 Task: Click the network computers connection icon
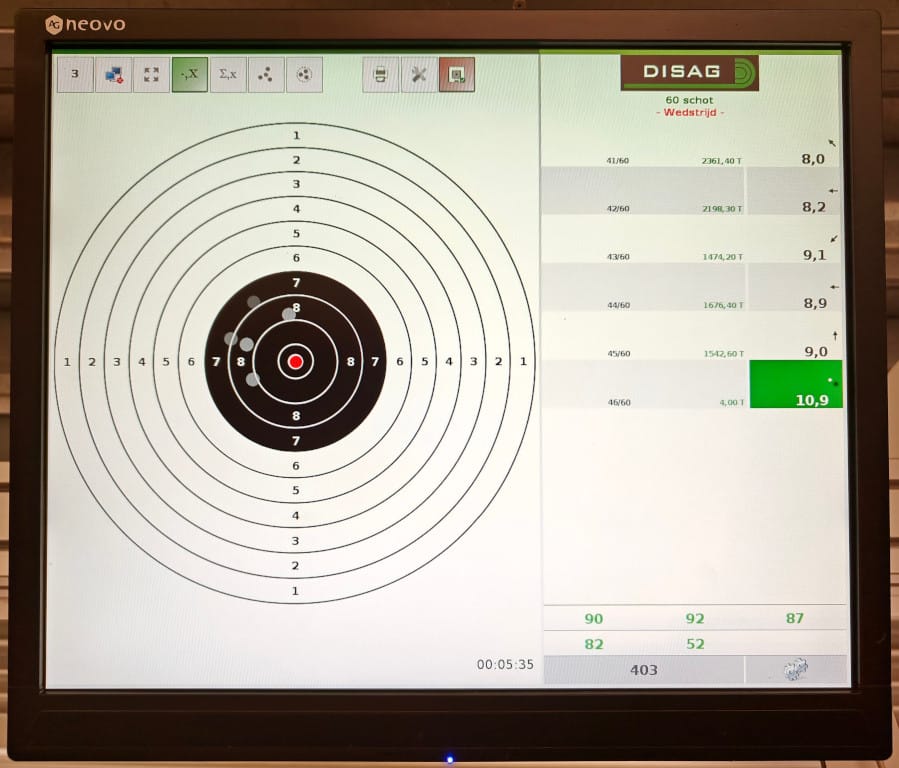tap(113, 74)
